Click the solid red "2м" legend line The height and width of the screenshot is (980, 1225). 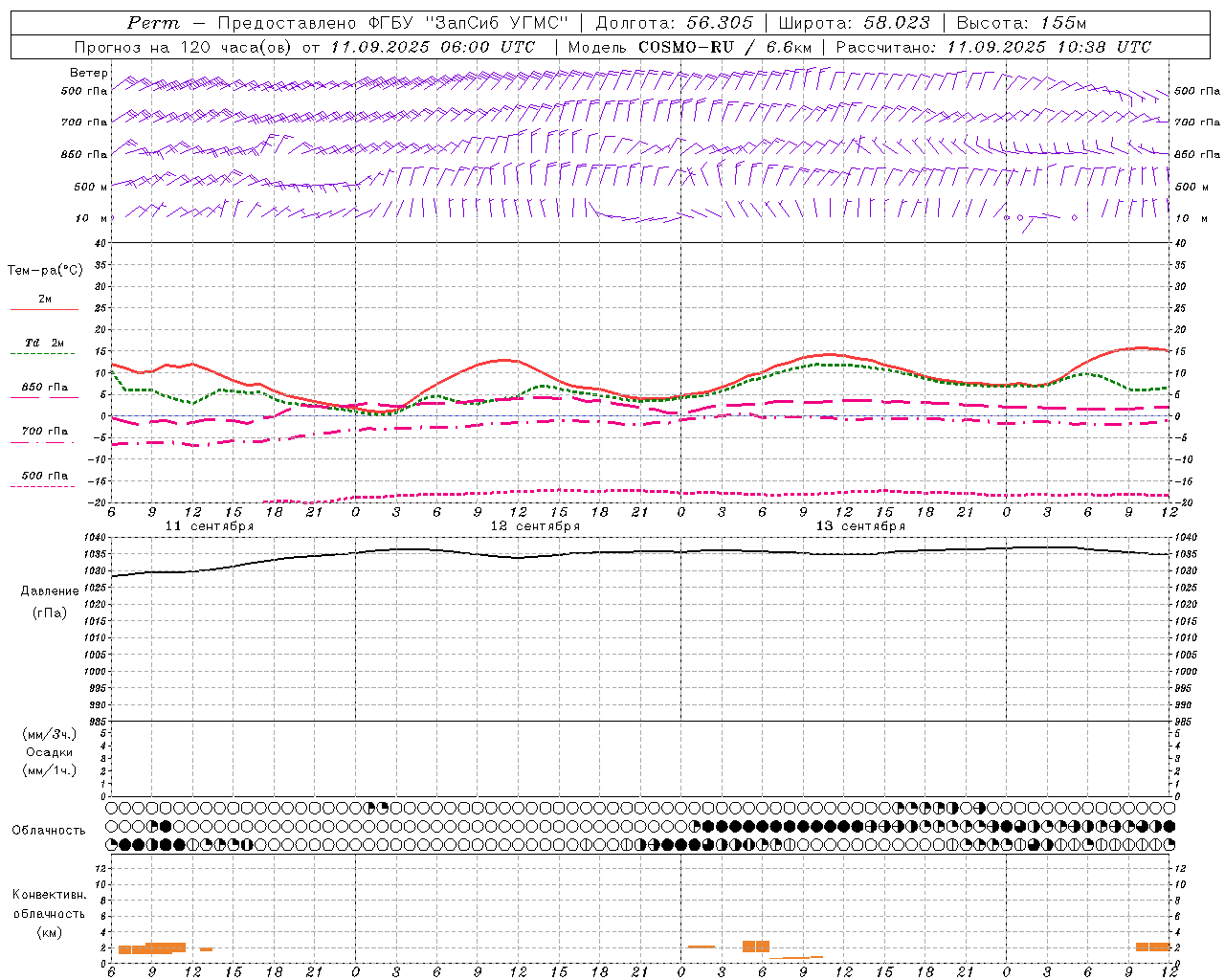point(44,309)
